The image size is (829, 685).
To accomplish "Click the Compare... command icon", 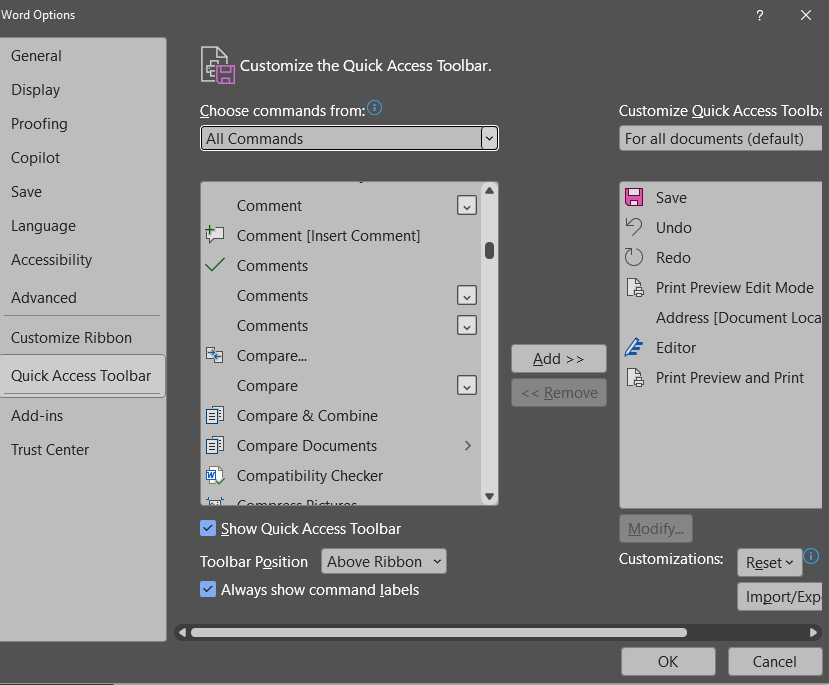I will coord(215,355).
